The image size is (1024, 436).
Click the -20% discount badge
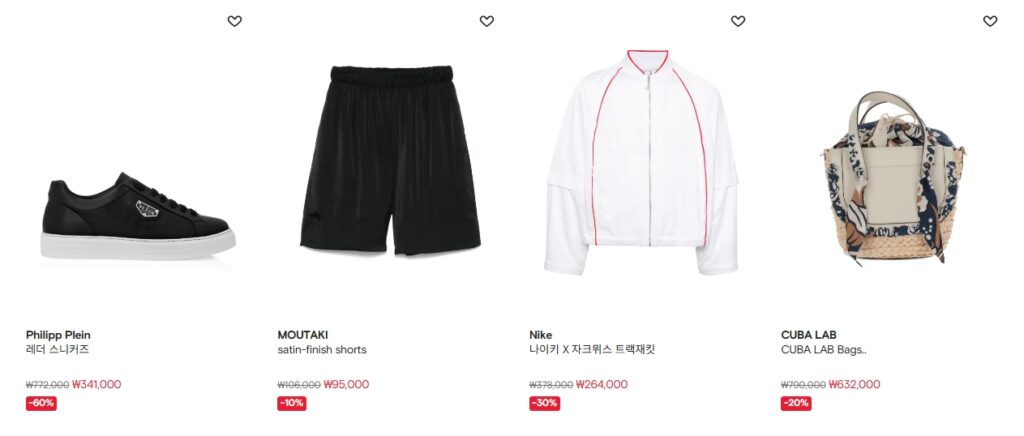[796, 403]
